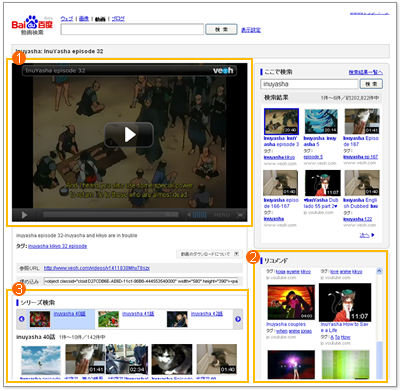Adjust the video player volume bars

point(199,215)
